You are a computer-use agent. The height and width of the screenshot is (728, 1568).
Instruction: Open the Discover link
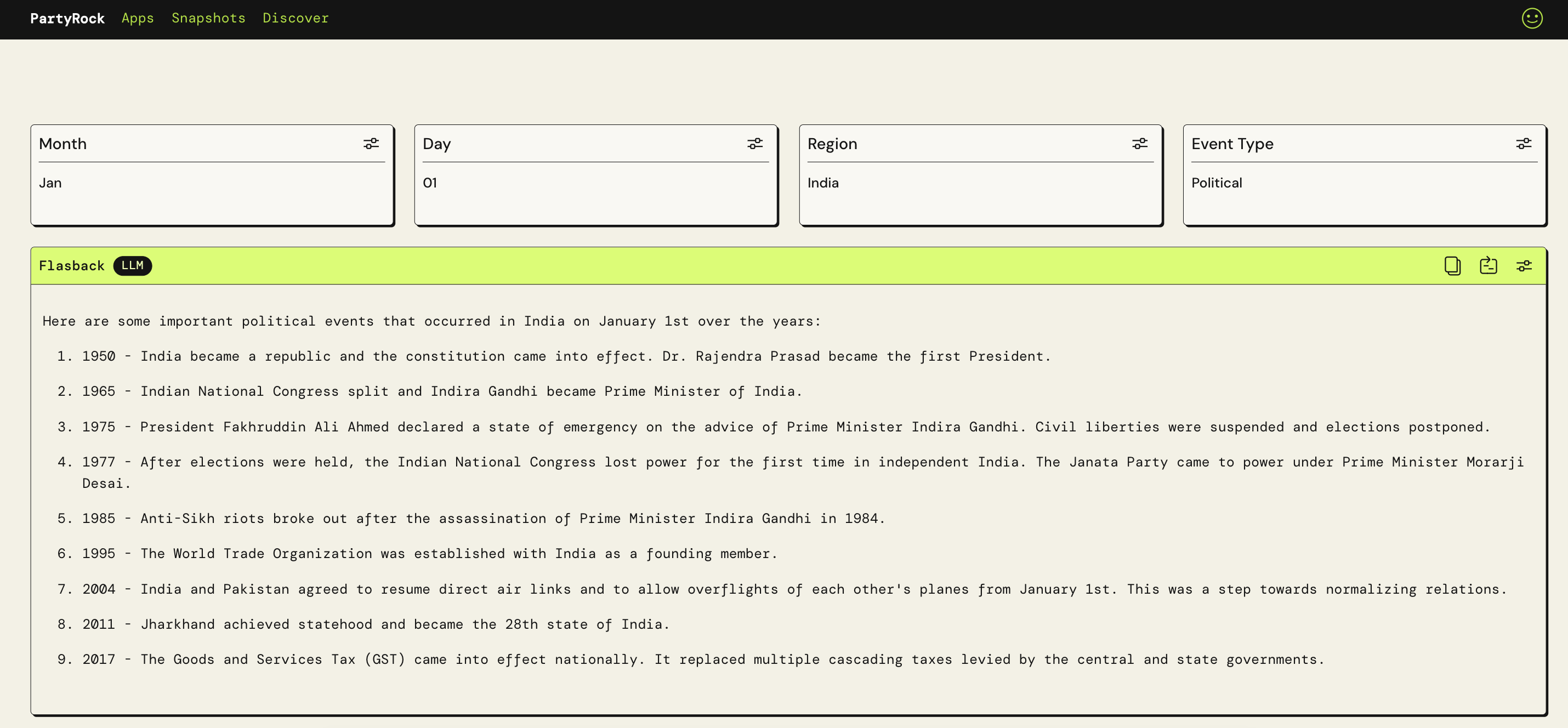tap(295, 18)
